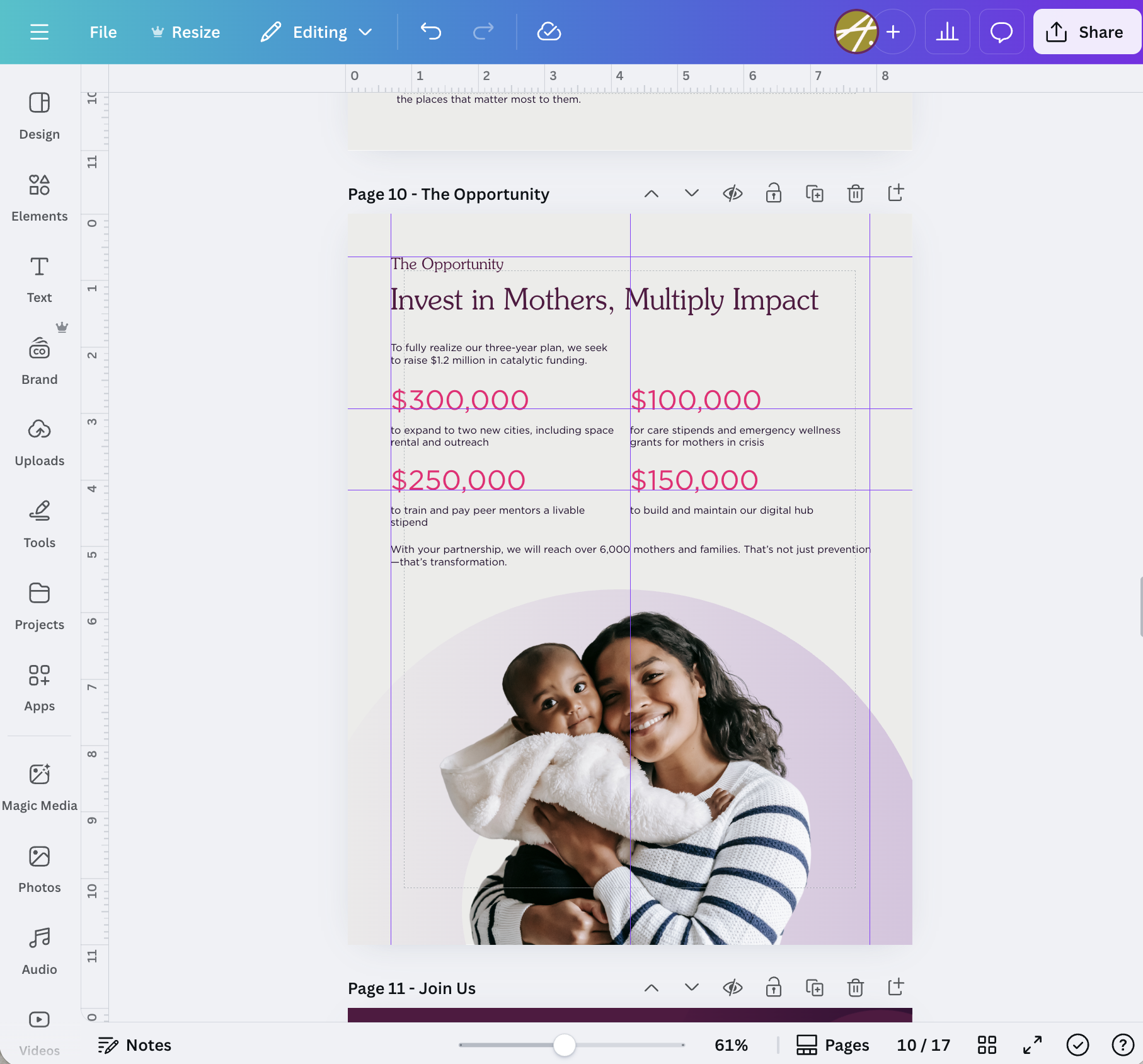Open the help question mark
Image resolution: width=1143 pixels, height=1064 pixels.
click(1123, 1045)
